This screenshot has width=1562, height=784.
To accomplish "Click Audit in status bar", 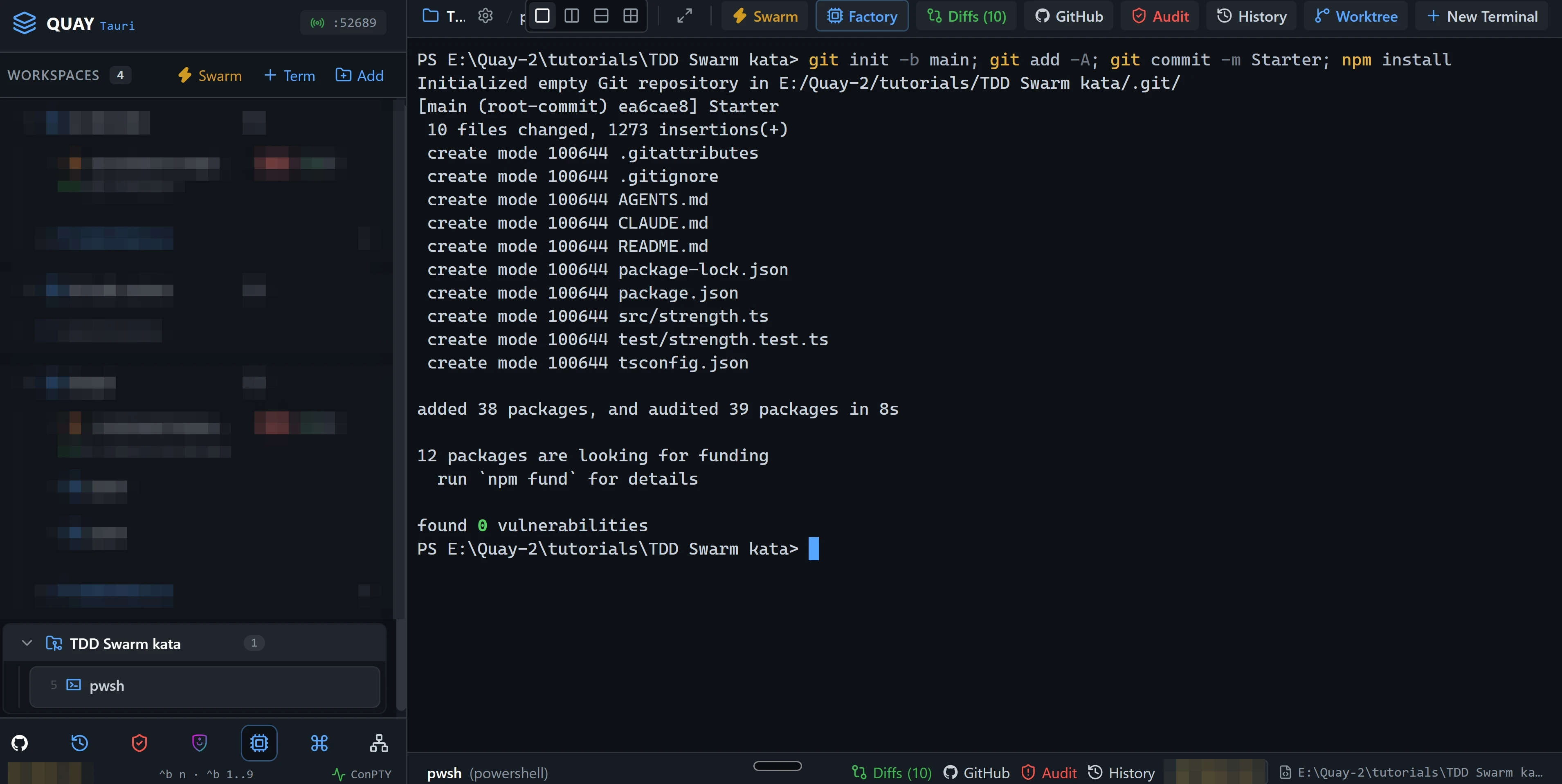I will coord(1050,773).
